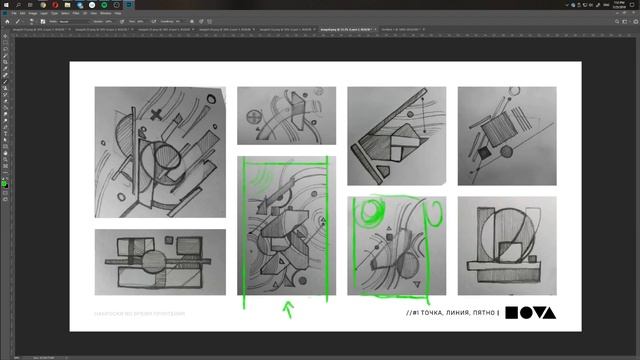
Task: Click the zoom percentage in status bar
Action: (x=17, y=358)
